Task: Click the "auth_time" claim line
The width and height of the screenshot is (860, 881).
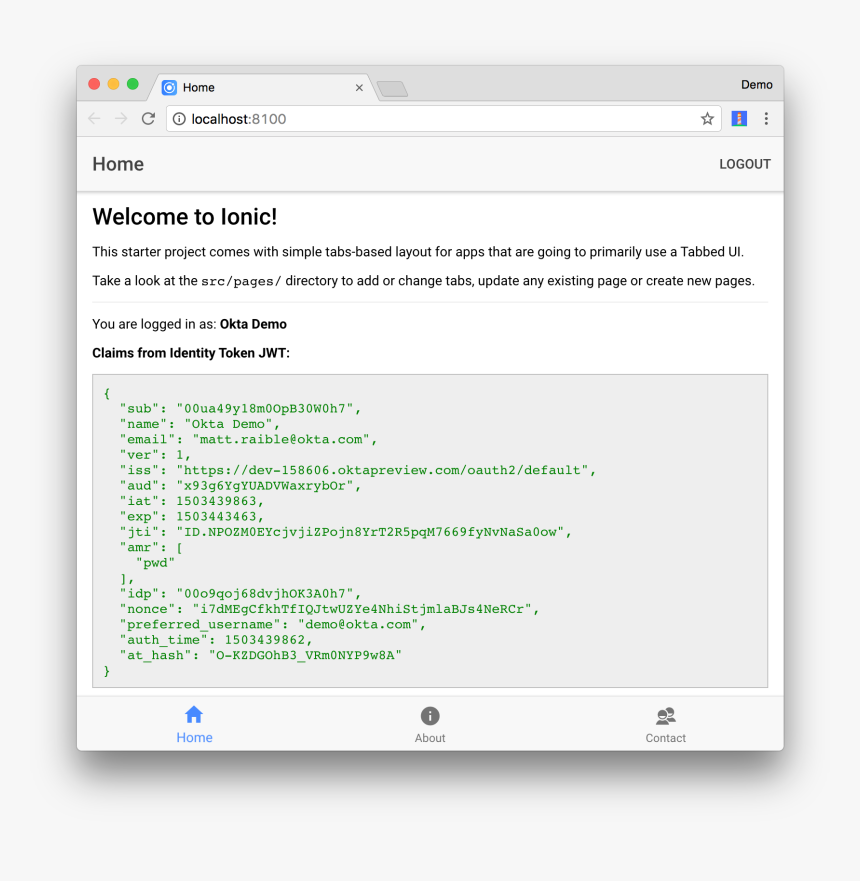Action: click(216, 640)
